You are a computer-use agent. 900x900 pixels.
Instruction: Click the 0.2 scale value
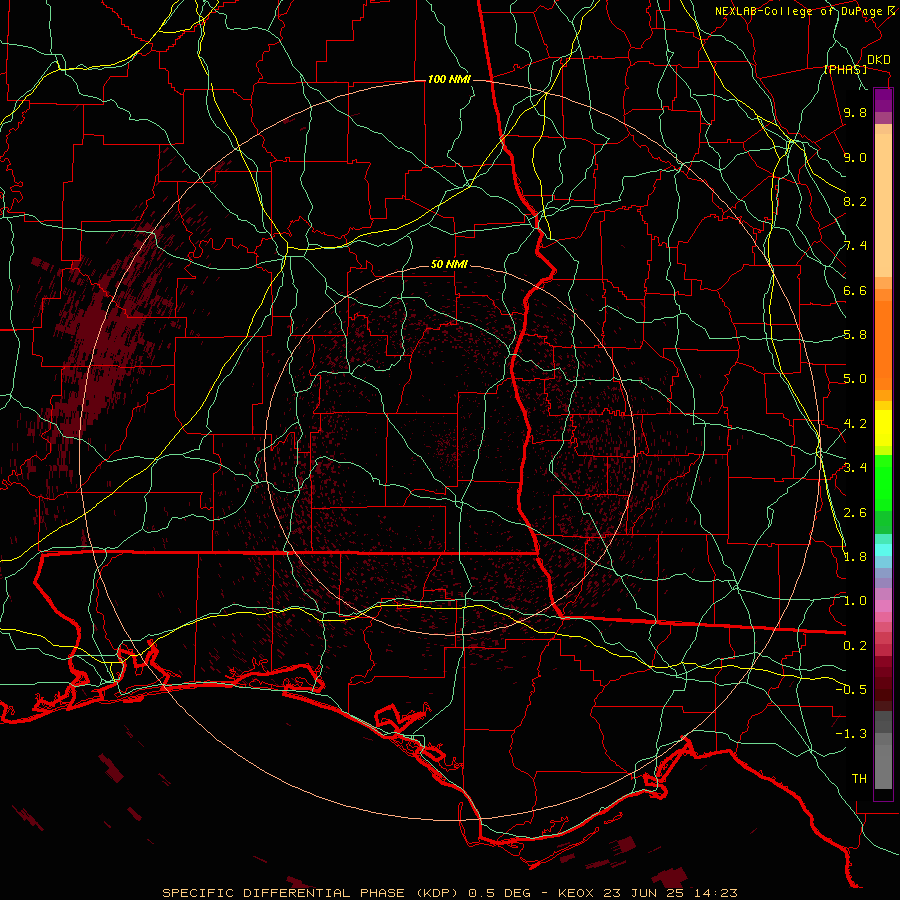pyautogui.click(x=855, y=646)
